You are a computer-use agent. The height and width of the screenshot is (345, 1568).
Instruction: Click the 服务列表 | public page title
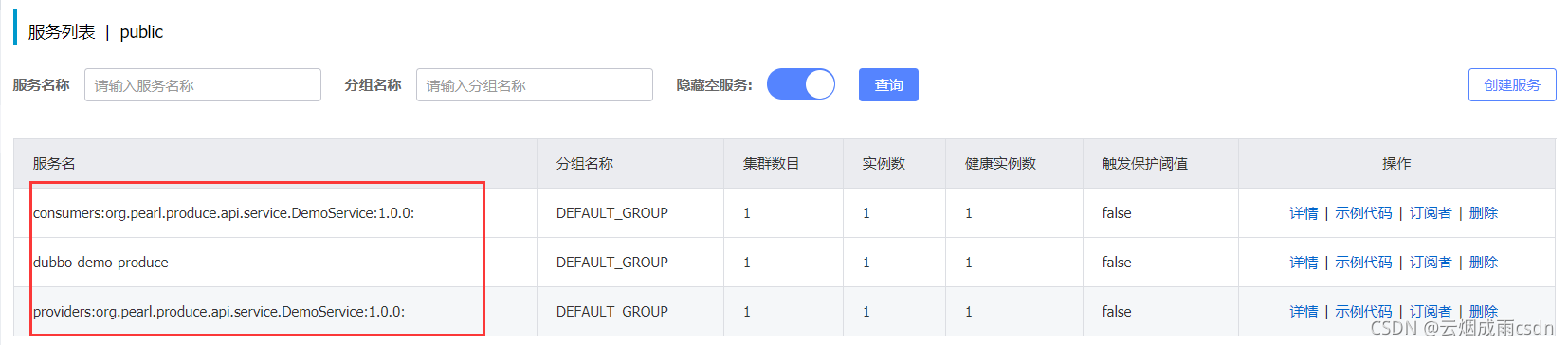tap(96, 32)
